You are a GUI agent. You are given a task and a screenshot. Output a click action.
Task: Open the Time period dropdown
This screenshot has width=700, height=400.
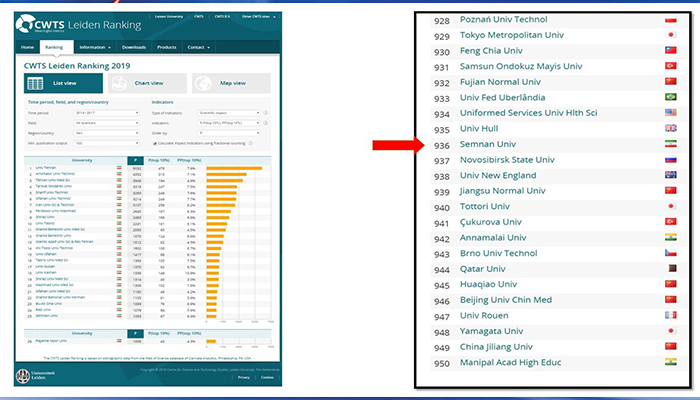(x=106, y=113)
